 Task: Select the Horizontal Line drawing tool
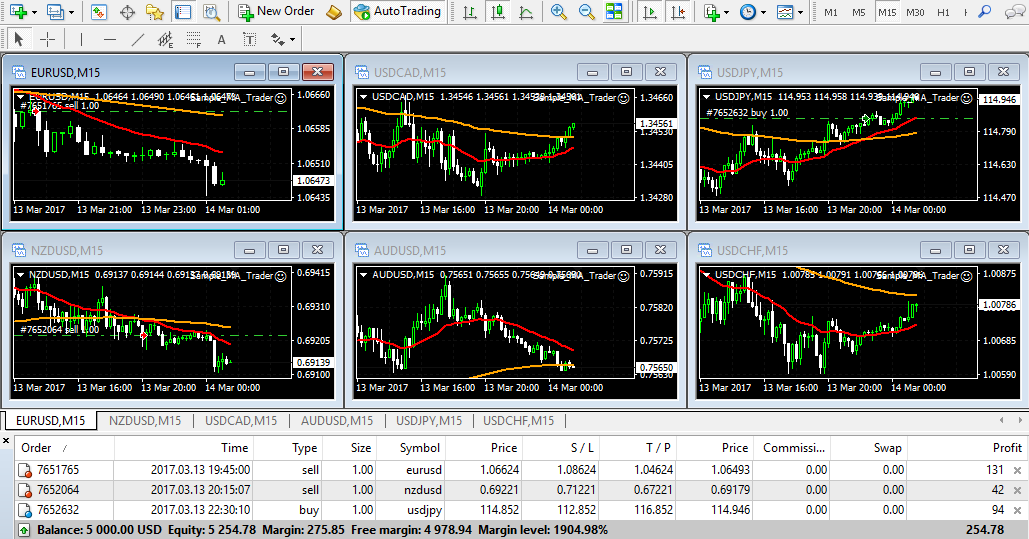(x=110, y=39)
